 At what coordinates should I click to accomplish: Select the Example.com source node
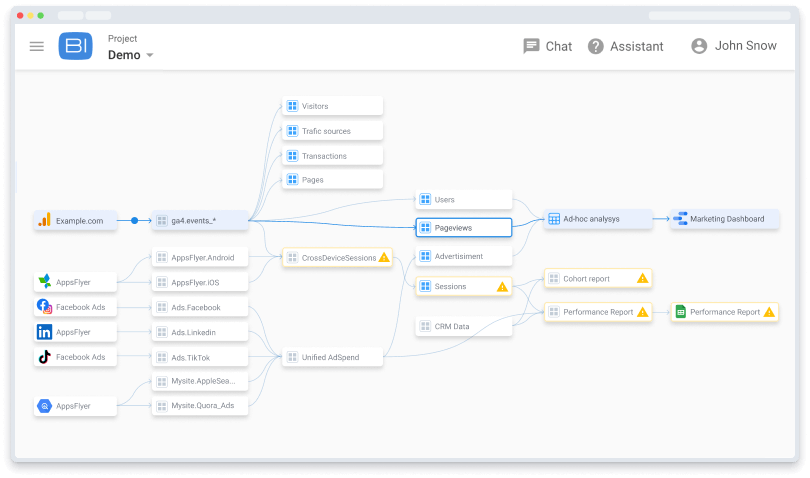[75, 221]
